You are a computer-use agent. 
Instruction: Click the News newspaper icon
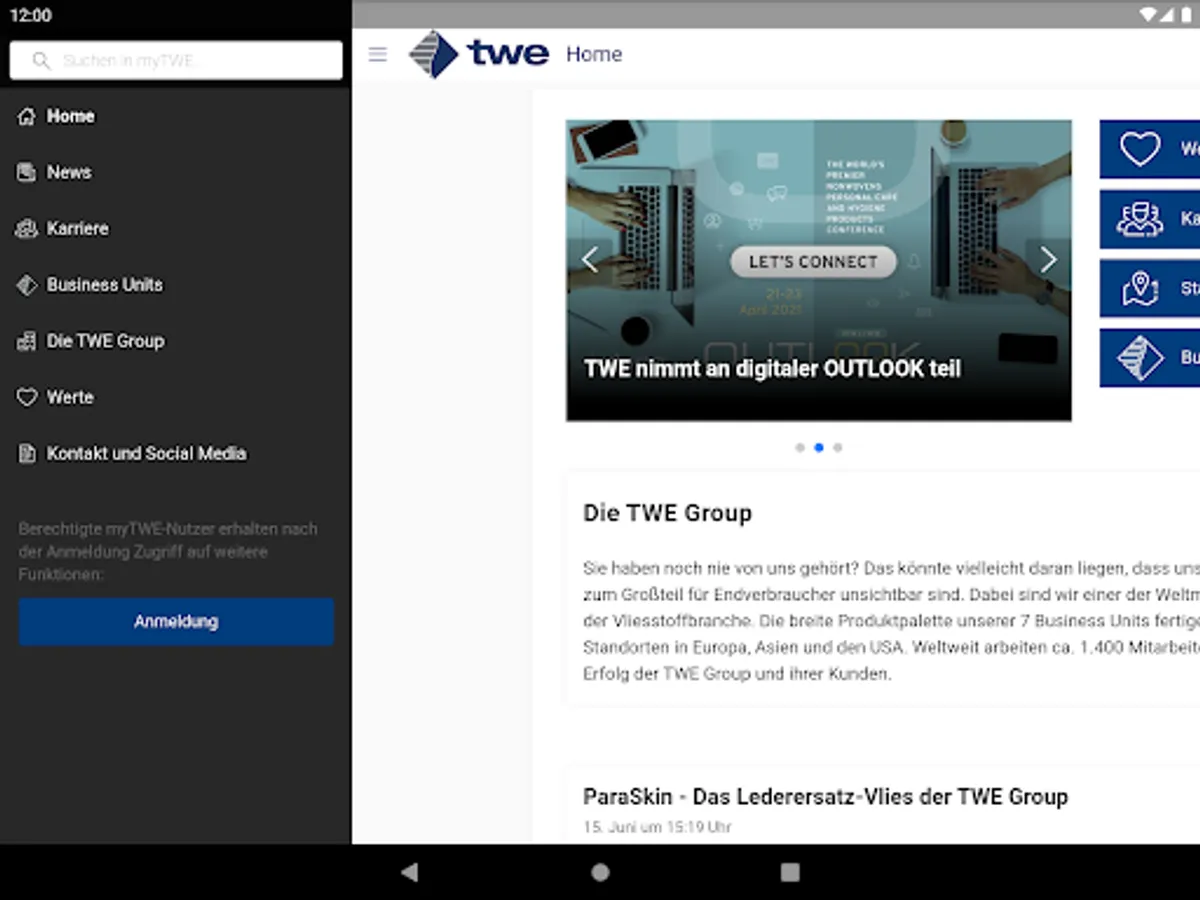[27, 172]
